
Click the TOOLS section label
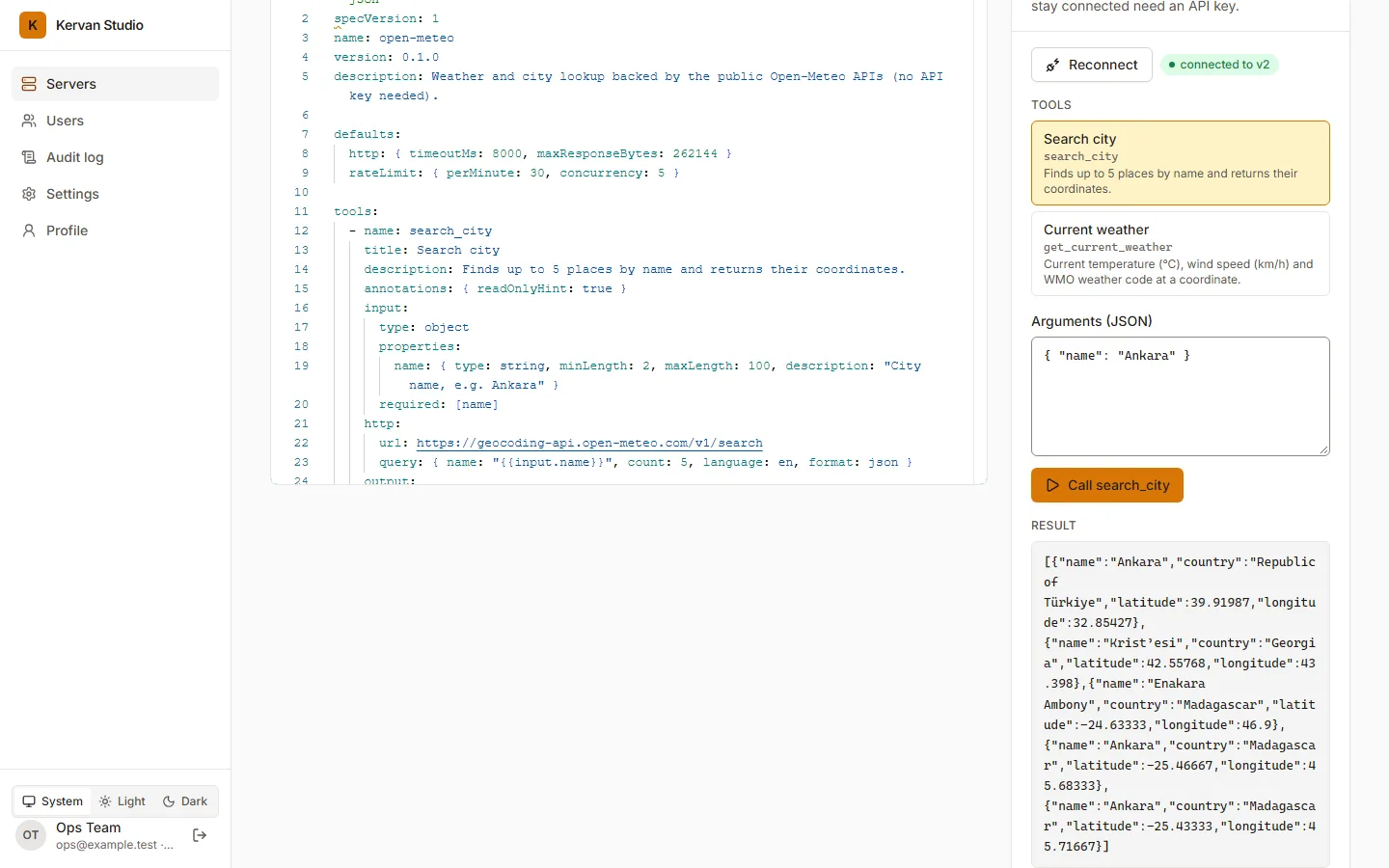point(1051,105)
